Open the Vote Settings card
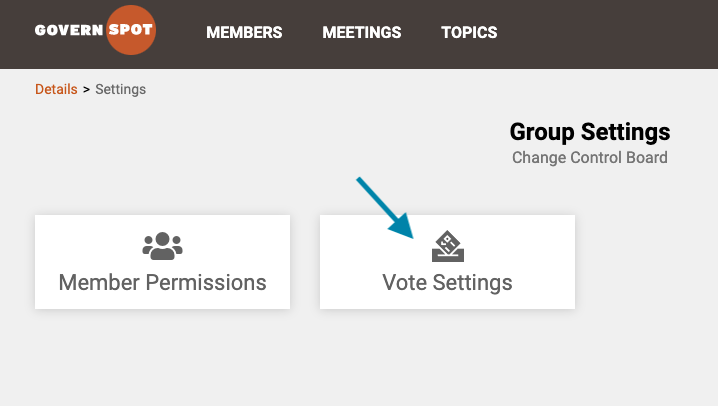This screenshot has height=406, width=718. tap(447, 262)
